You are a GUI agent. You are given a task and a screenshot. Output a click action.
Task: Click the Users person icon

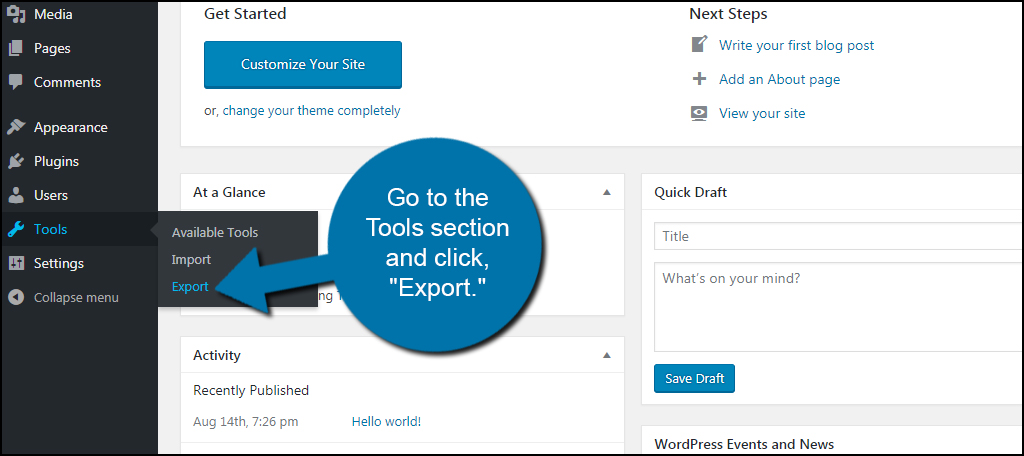coord(16,195)
